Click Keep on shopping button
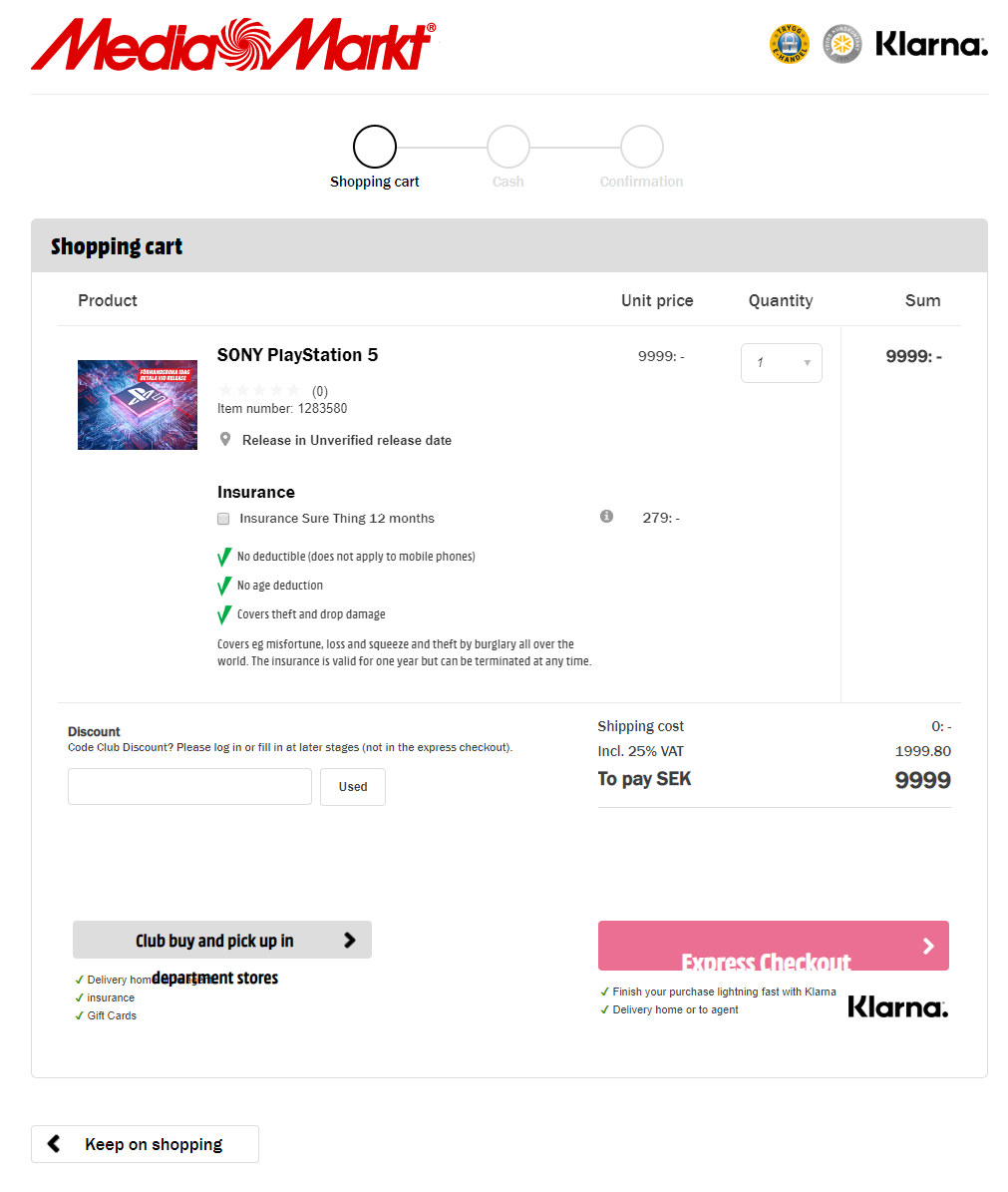 click(145, 1144)
